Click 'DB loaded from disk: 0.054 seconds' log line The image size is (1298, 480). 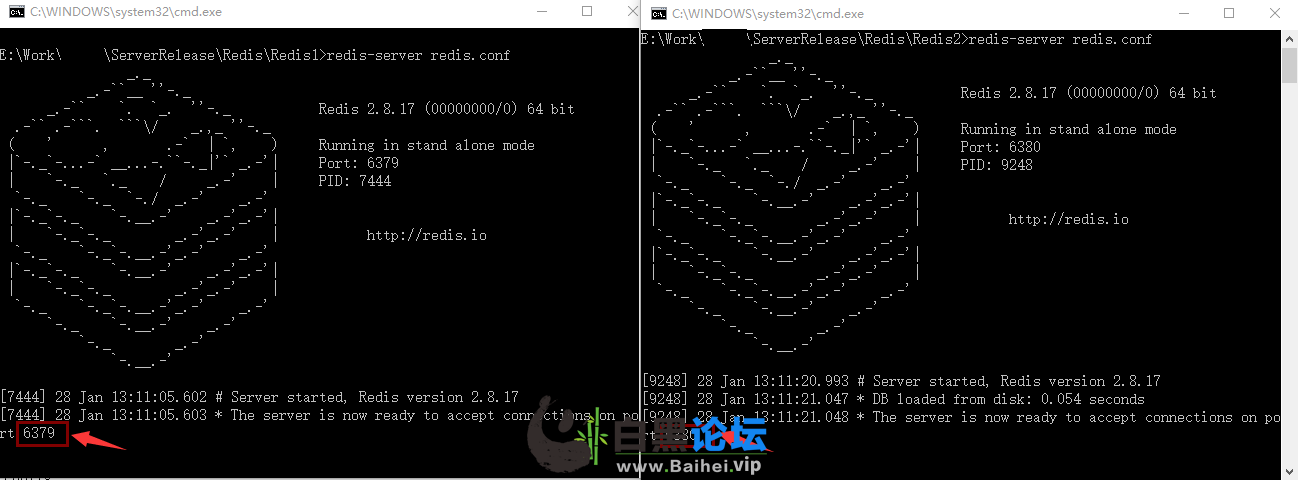(893, 399)
